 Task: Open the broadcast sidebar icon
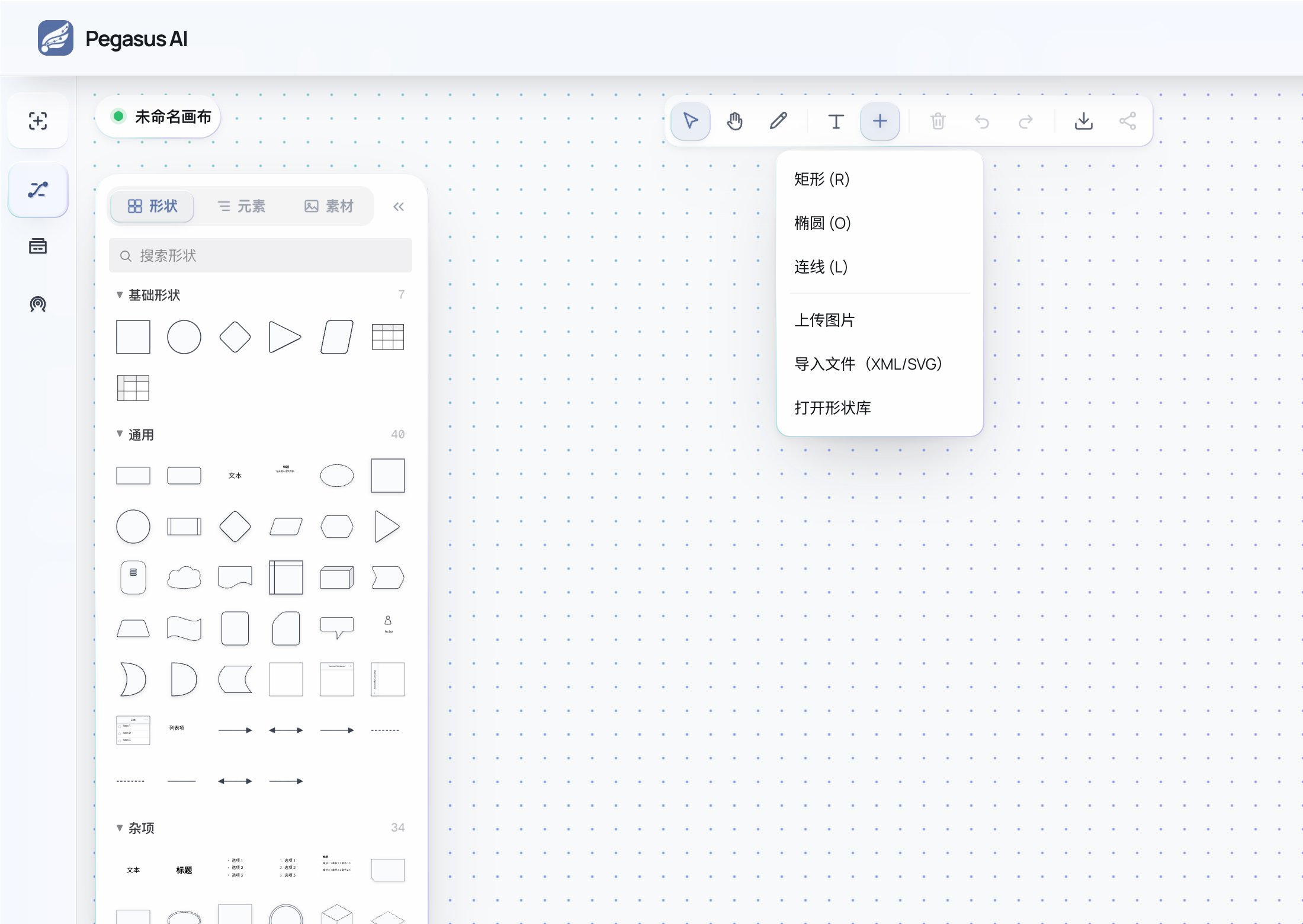pyautogui.click(x=38, y=304)
